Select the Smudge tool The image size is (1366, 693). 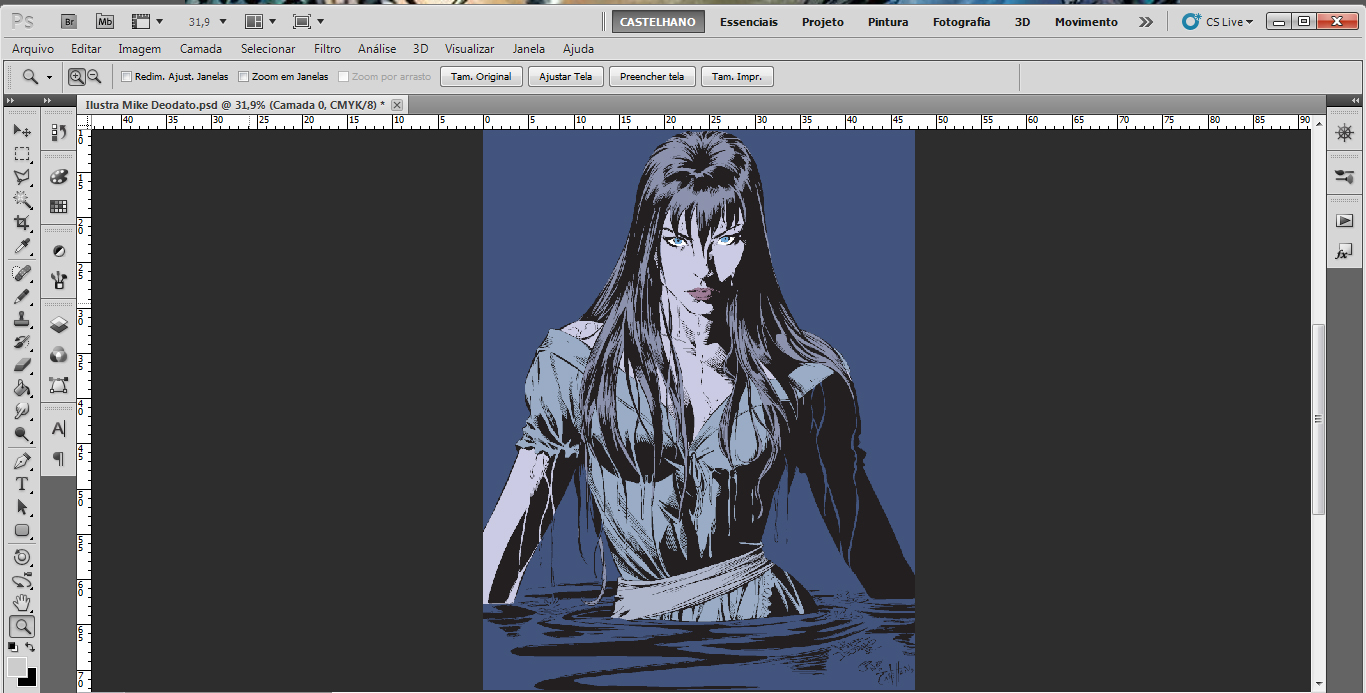[21, 411]
